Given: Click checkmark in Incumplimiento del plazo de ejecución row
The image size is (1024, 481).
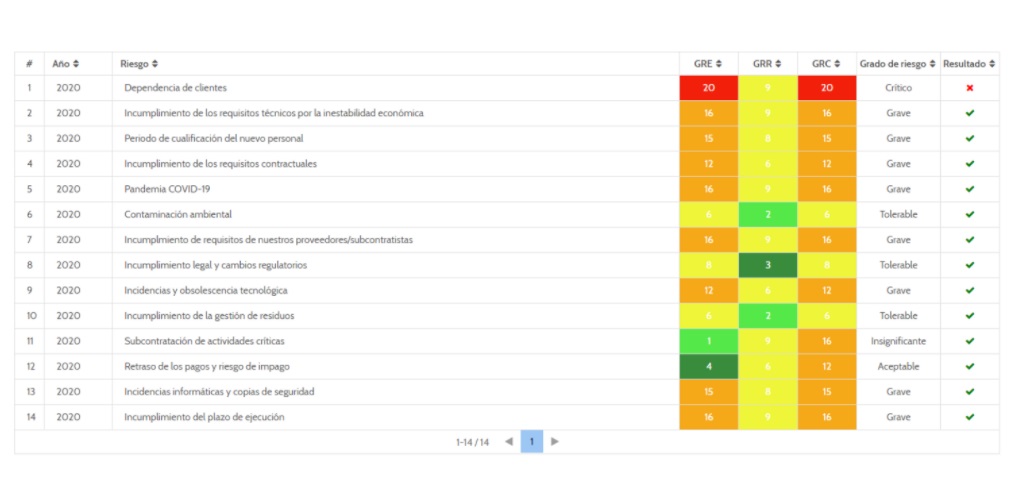Looking at the screenshot, I should click(x=969, y=417).
